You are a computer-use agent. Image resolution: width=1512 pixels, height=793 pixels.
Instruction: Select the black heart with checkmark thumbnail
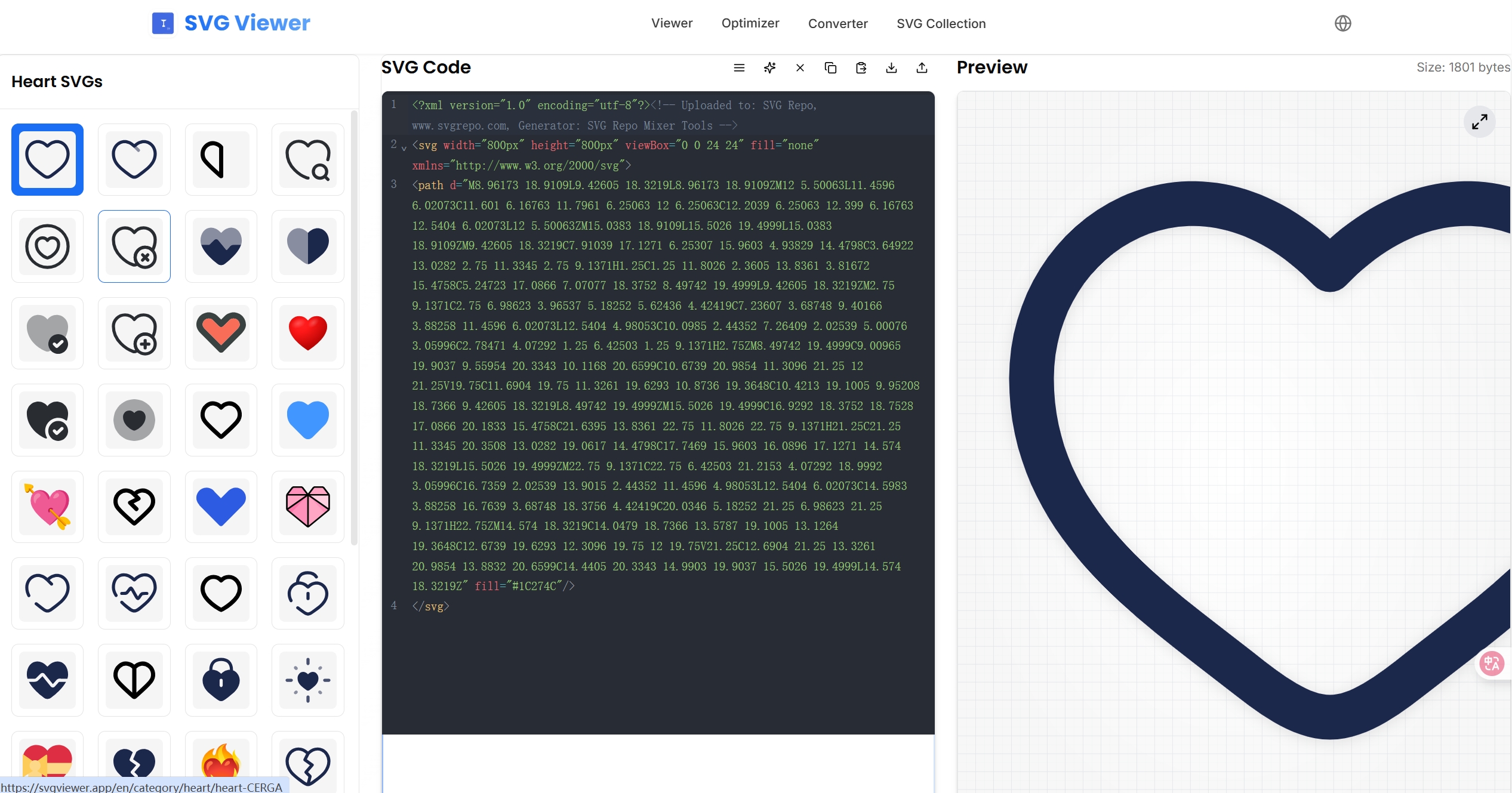pyautogui.click(x=47, y=420)
